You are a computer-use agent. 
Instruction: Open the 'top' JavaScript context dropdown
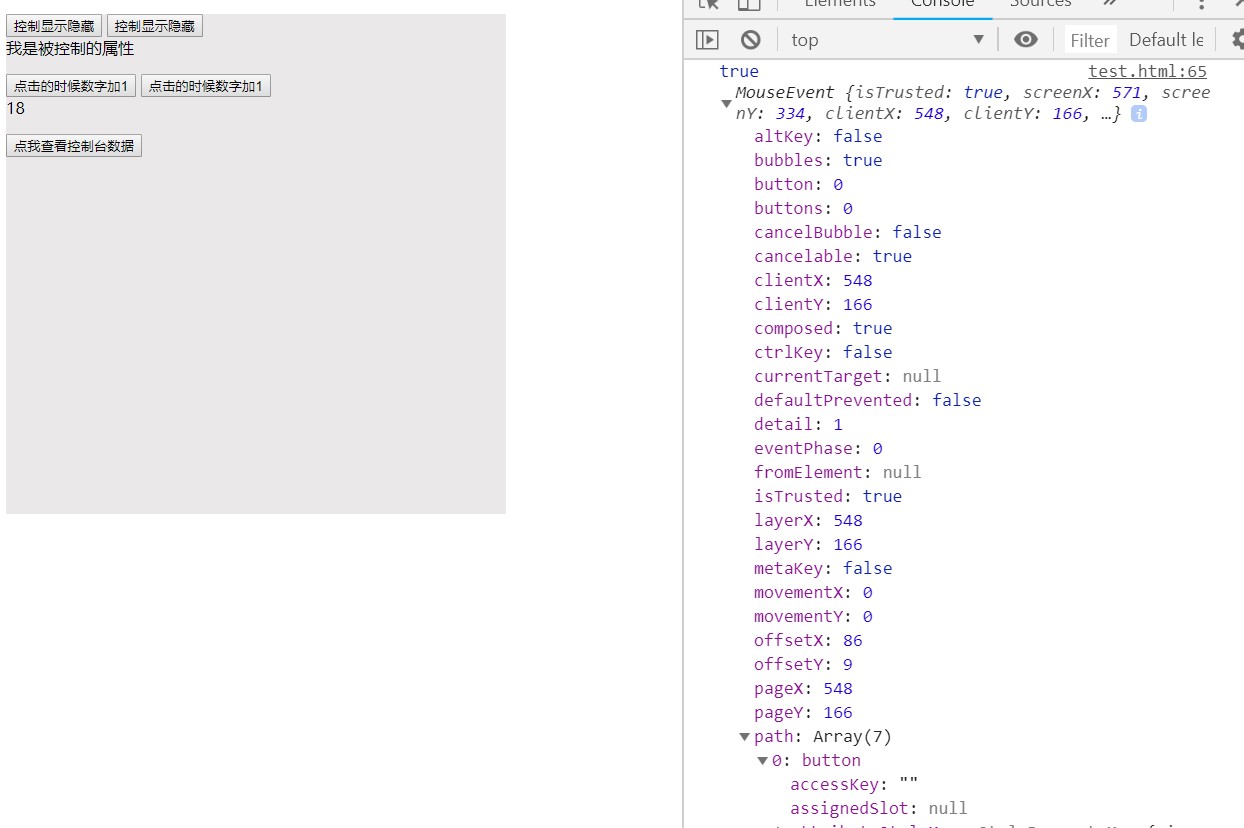coord(887,40)
